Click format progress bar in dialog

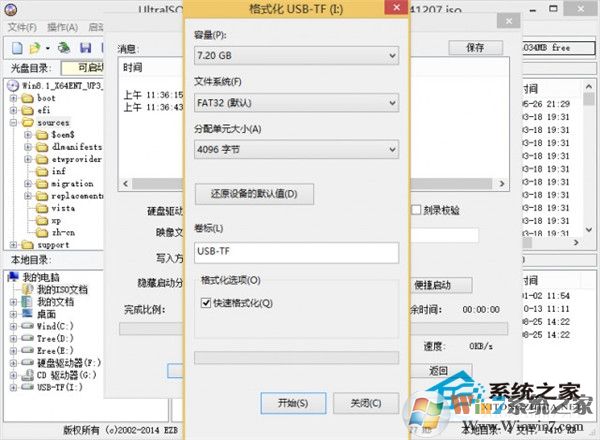point(296,358)
